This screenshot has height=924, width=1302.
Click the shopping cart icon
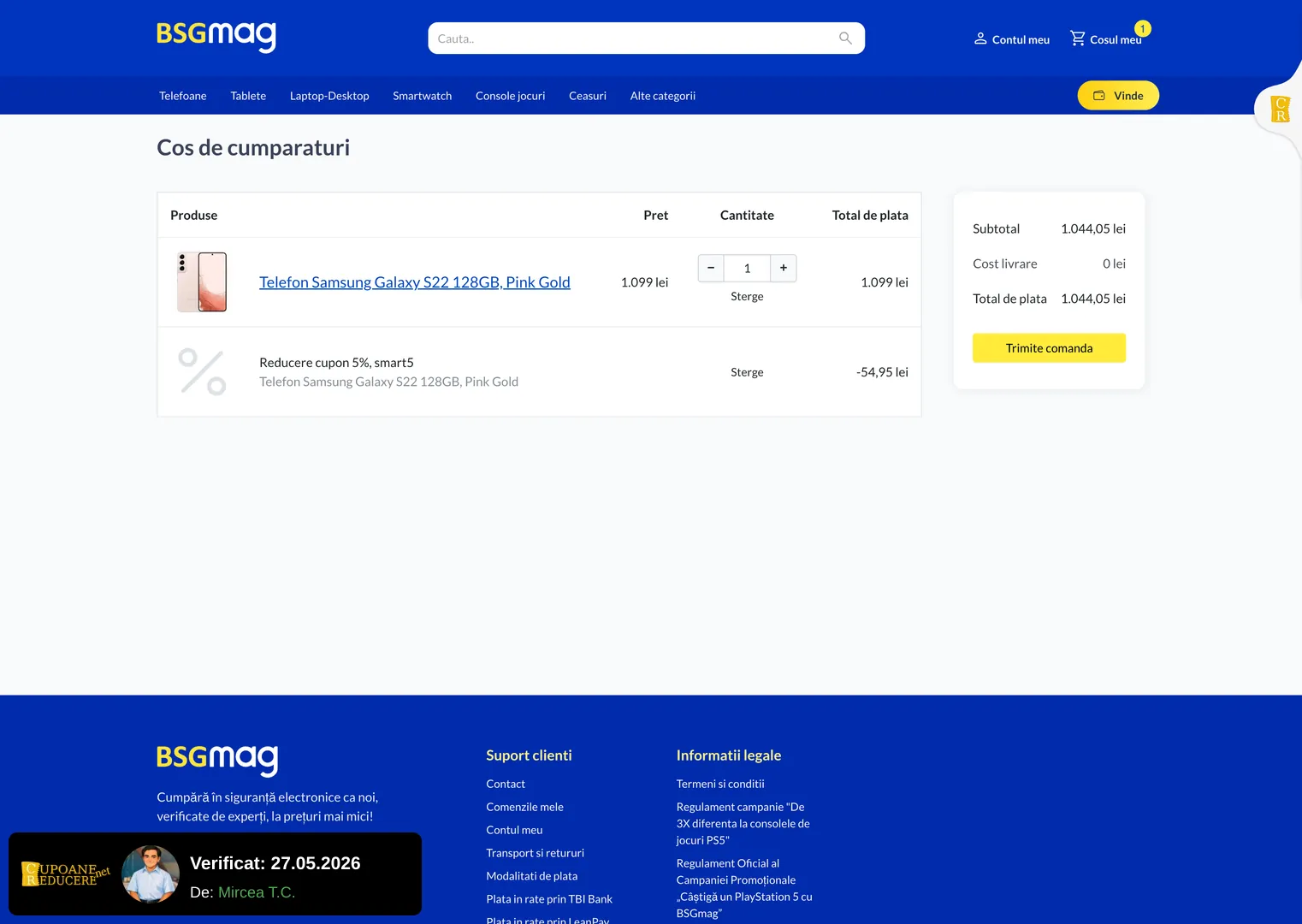click(x=1078, y=38)
